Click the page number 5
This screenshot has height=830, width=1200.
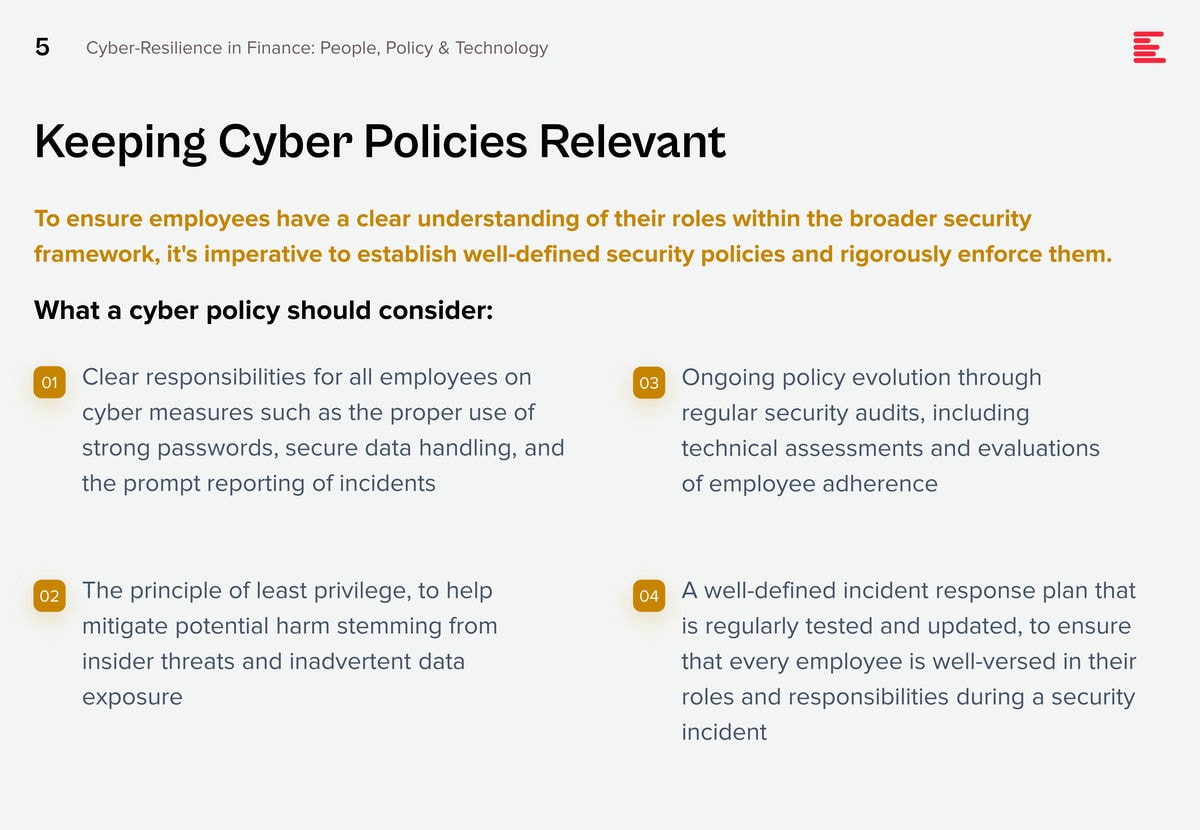(x=42, y=47)
